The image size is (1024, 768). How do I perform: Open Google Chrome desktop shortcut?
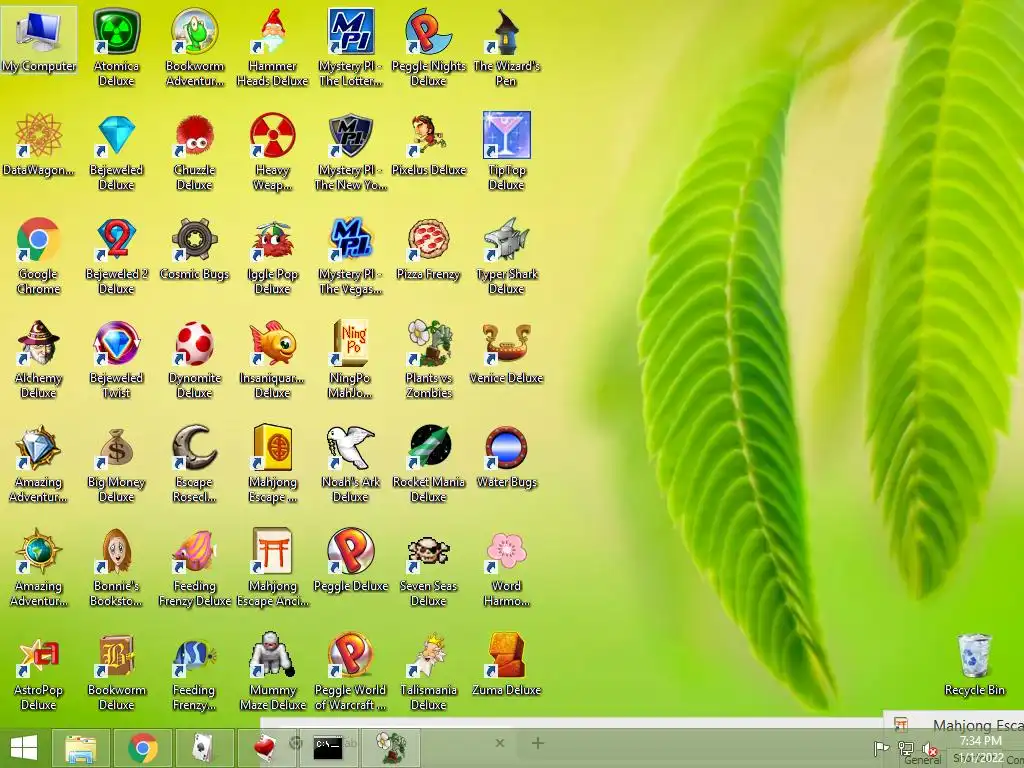coord(39,255)
